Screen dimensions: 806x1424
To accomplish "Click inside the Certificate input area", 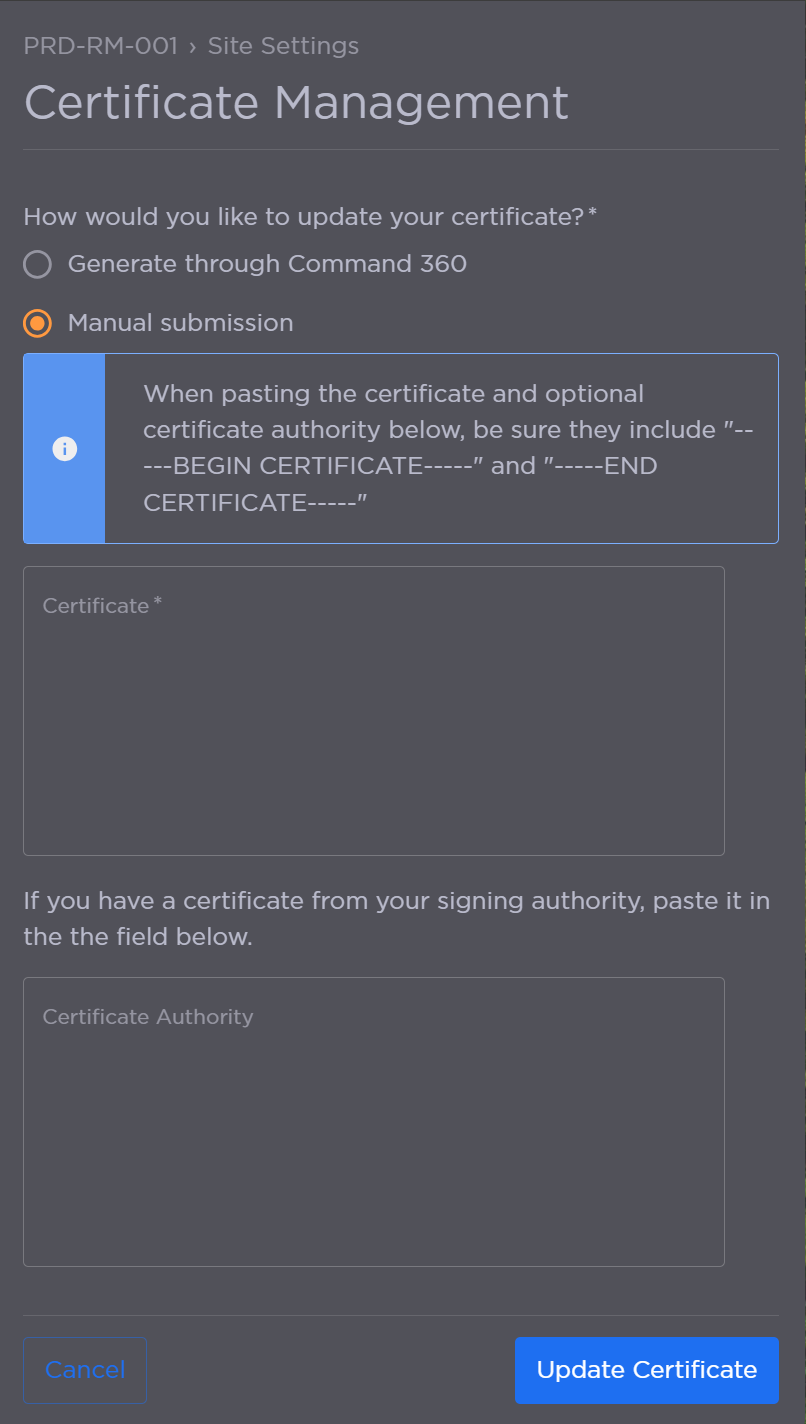I will [x=373, y=710].
